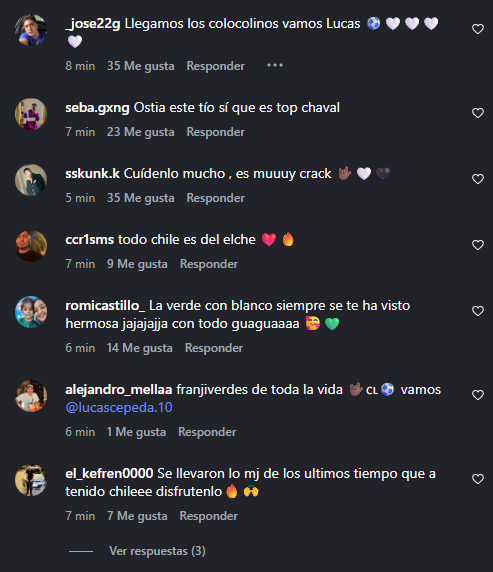
Task: View 14 Me gusta on romicastillo_'s comment
Action: pos(140,348)
